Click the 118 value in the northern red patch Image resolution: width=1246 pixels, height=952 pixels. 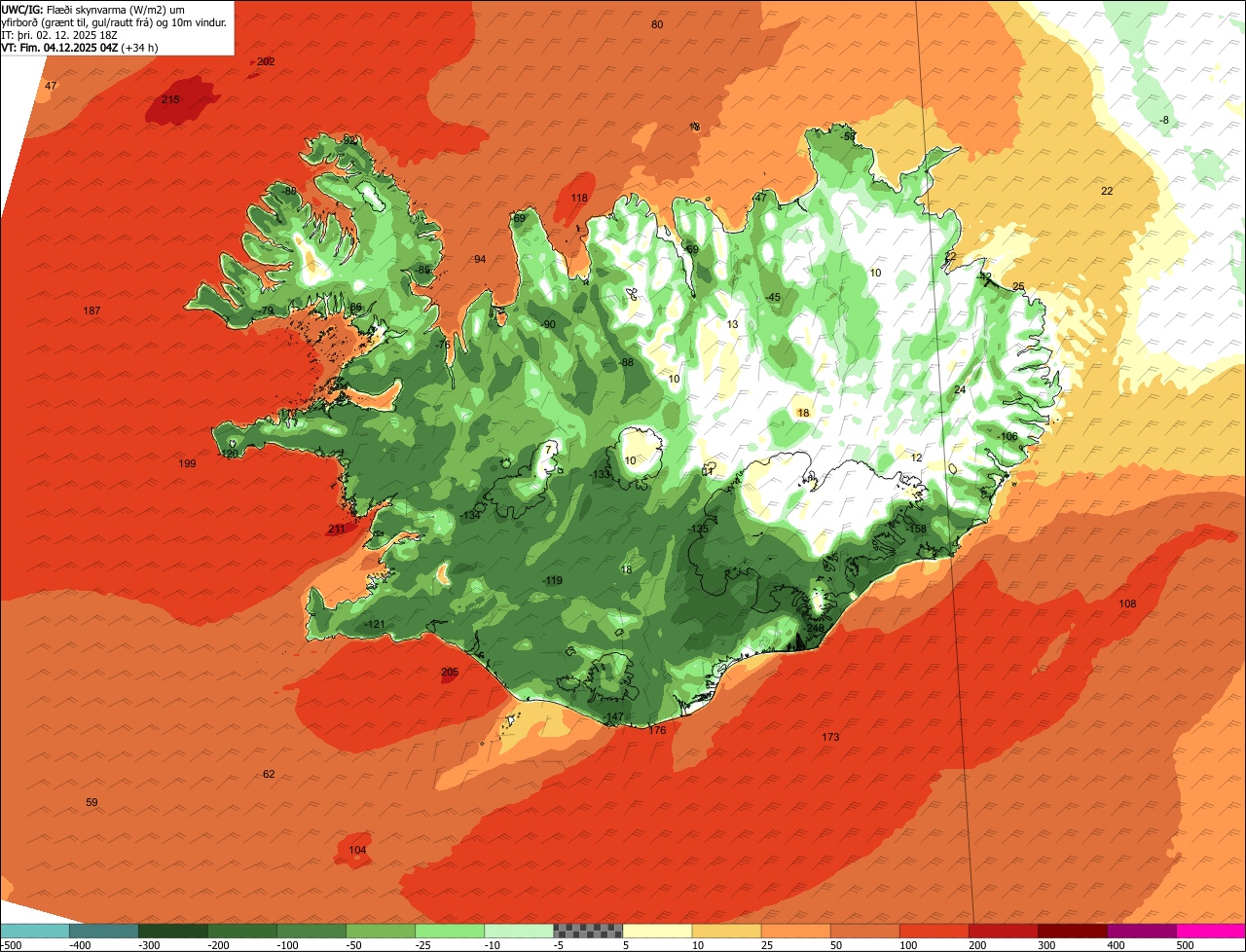click(579, 198)
